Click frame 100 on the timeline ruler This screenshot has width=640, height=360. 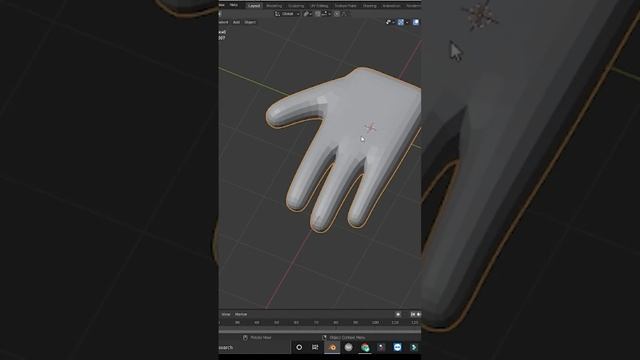click(x=375, y=322)
